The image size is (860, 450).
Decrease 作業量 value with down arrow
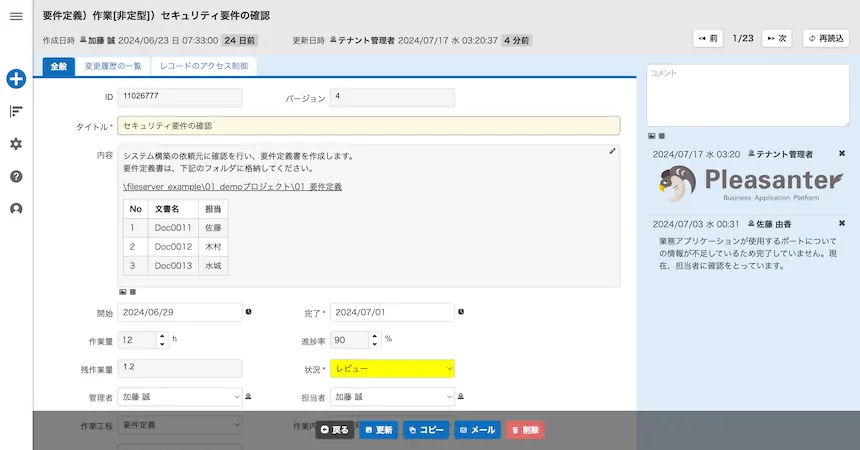tap(162, 344)
